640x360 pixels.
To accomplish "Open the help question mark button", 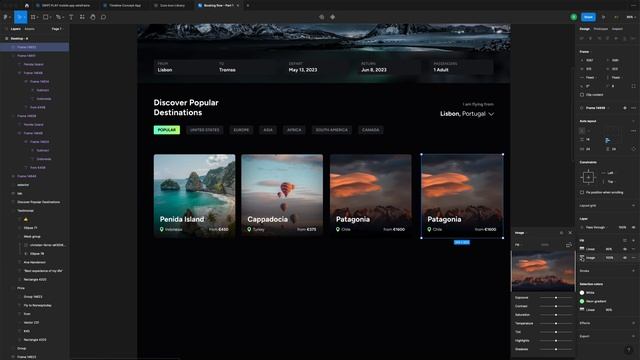I will 629,350.
